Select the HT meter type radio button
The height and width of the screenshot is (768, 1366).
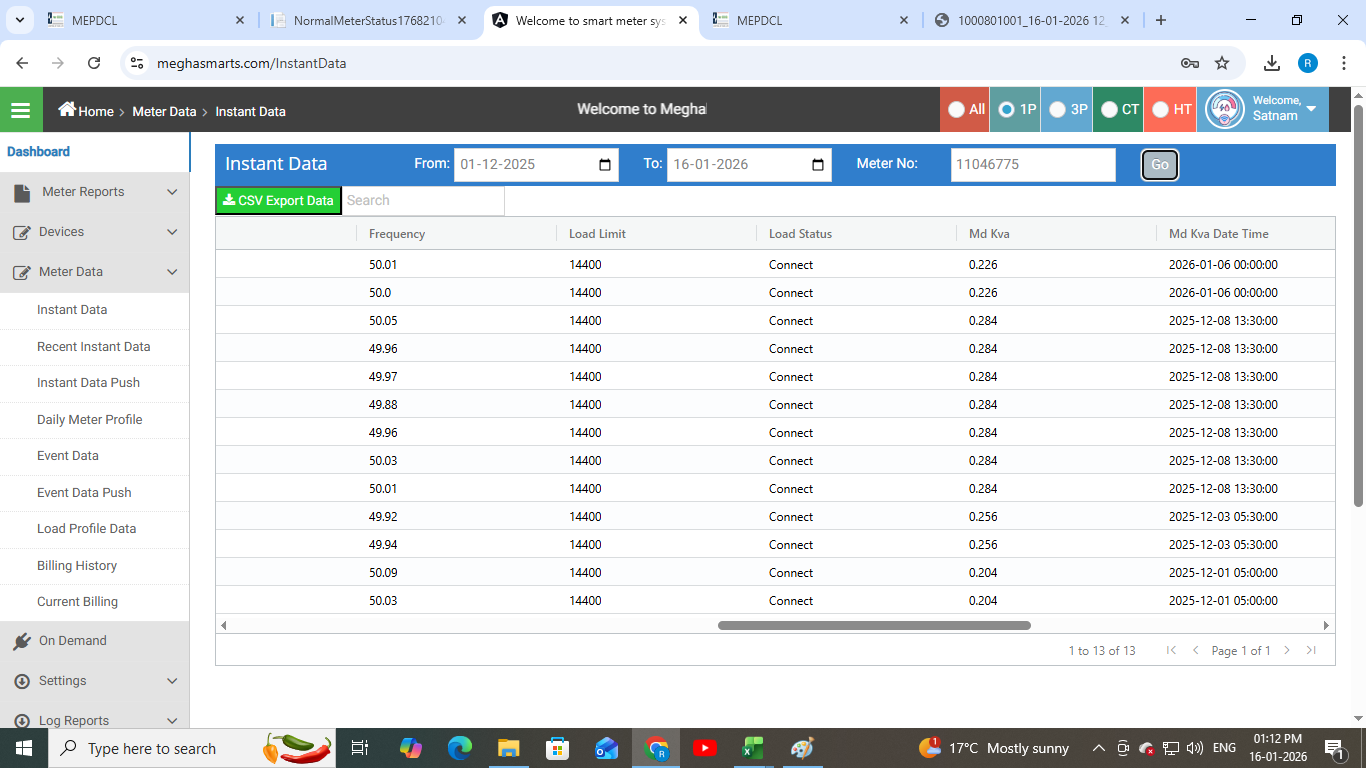(1160, 110)
